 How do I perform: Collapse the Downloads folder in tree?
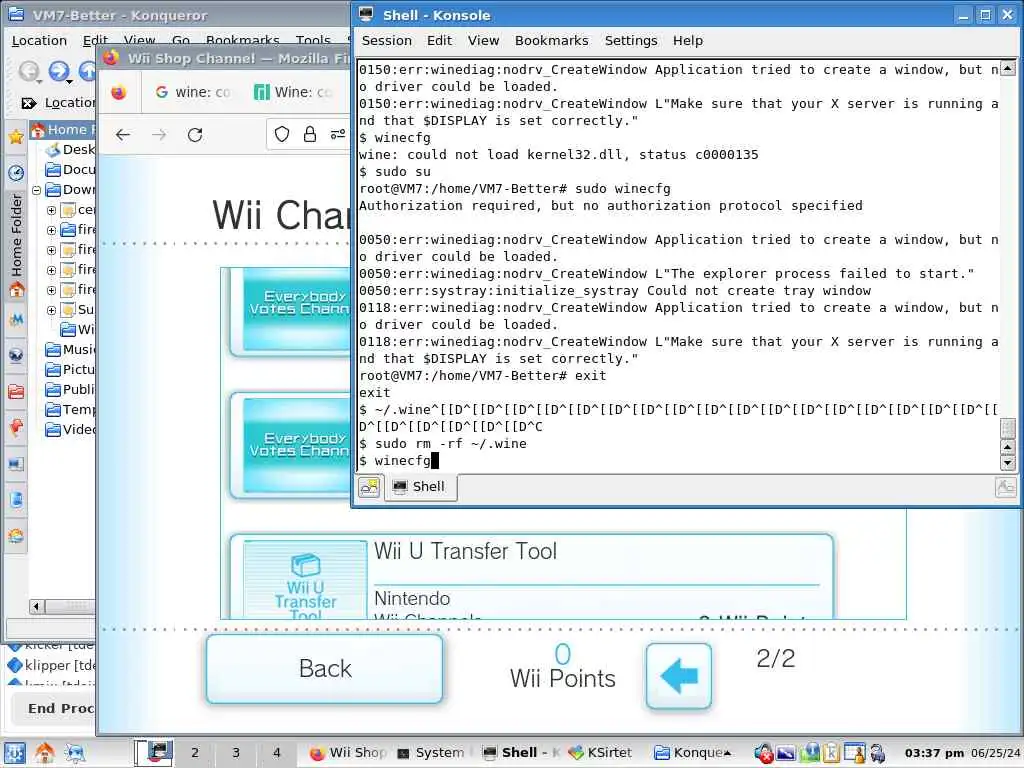pos(37,190)
